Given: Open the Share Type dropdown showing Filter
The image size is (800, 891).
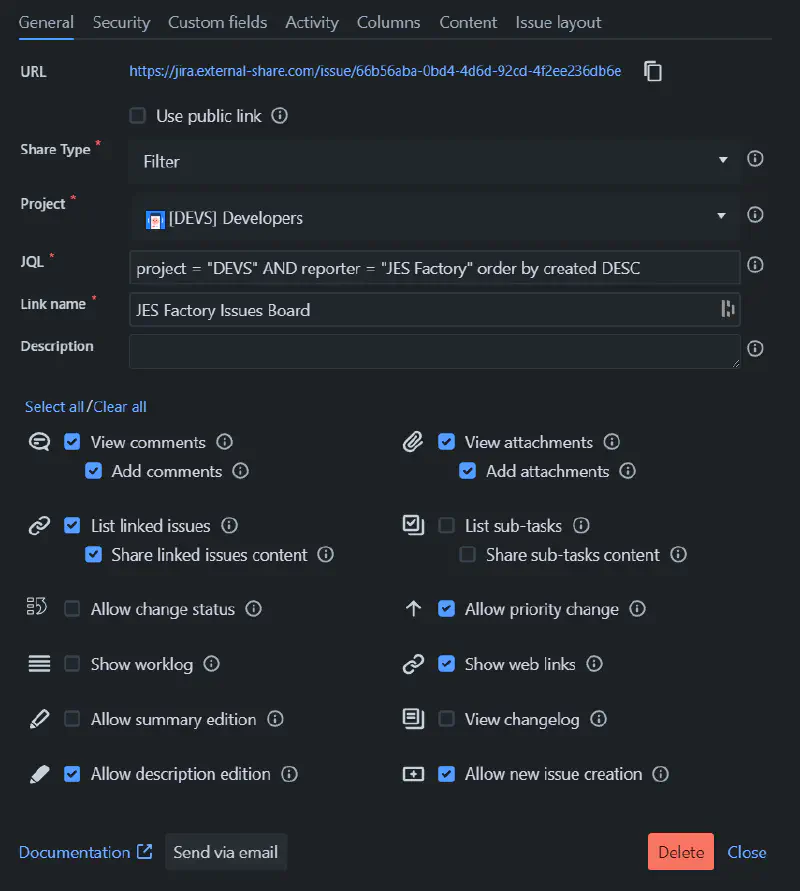Looking at the screenshot, I should tap(435, 161).
